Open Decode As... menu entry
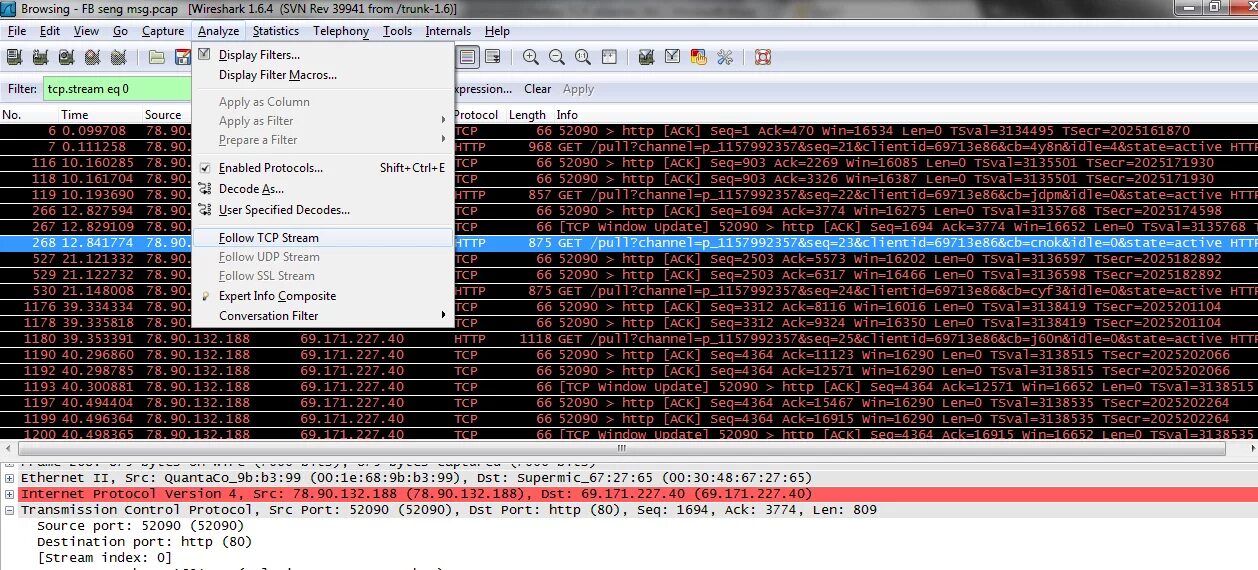Viewport: 1258px width, 570px height. (x=323, y=188)
